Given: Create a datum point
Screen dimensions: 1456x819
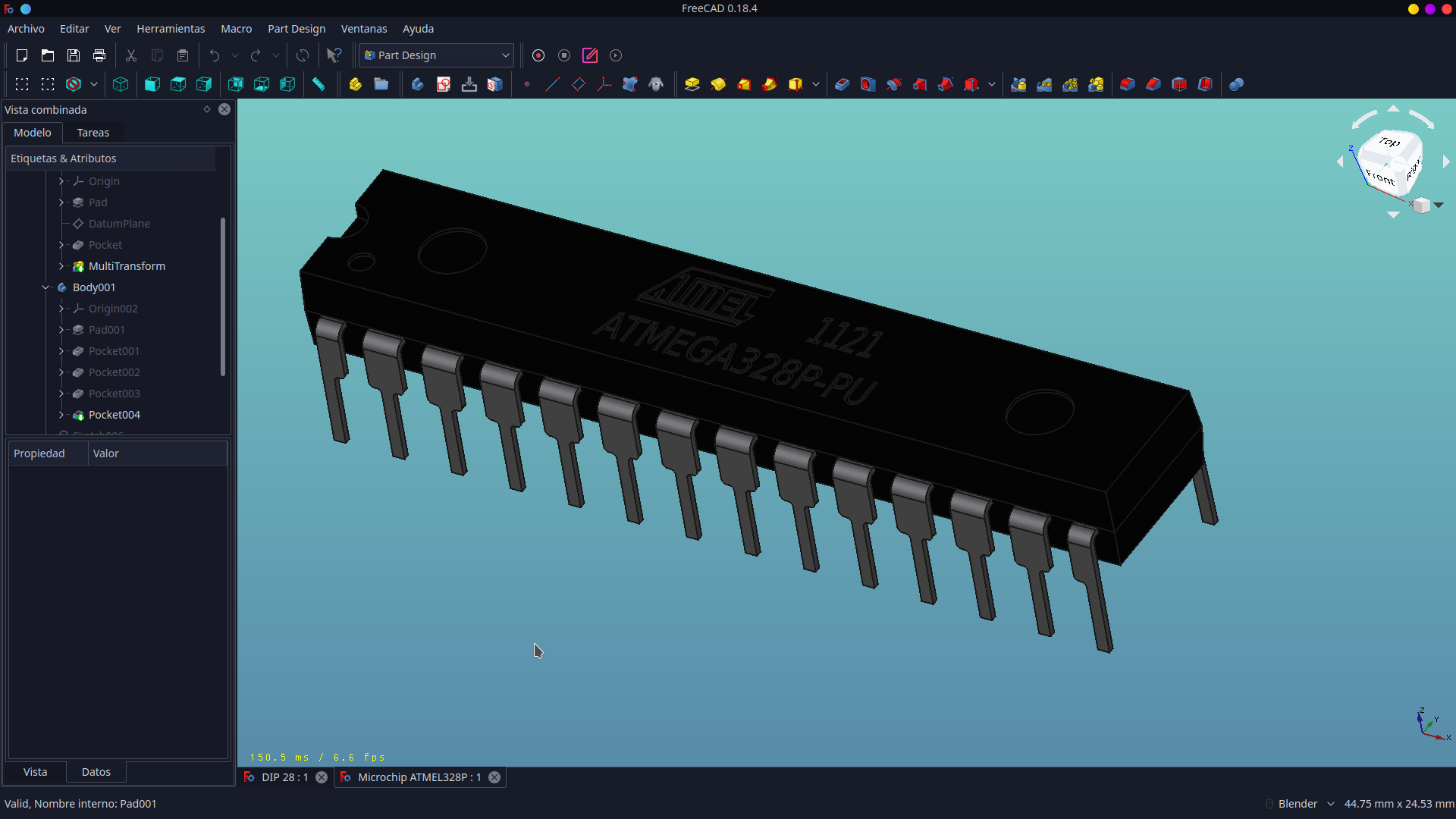Looking at the screenshot, I should (x=527, y=84).
